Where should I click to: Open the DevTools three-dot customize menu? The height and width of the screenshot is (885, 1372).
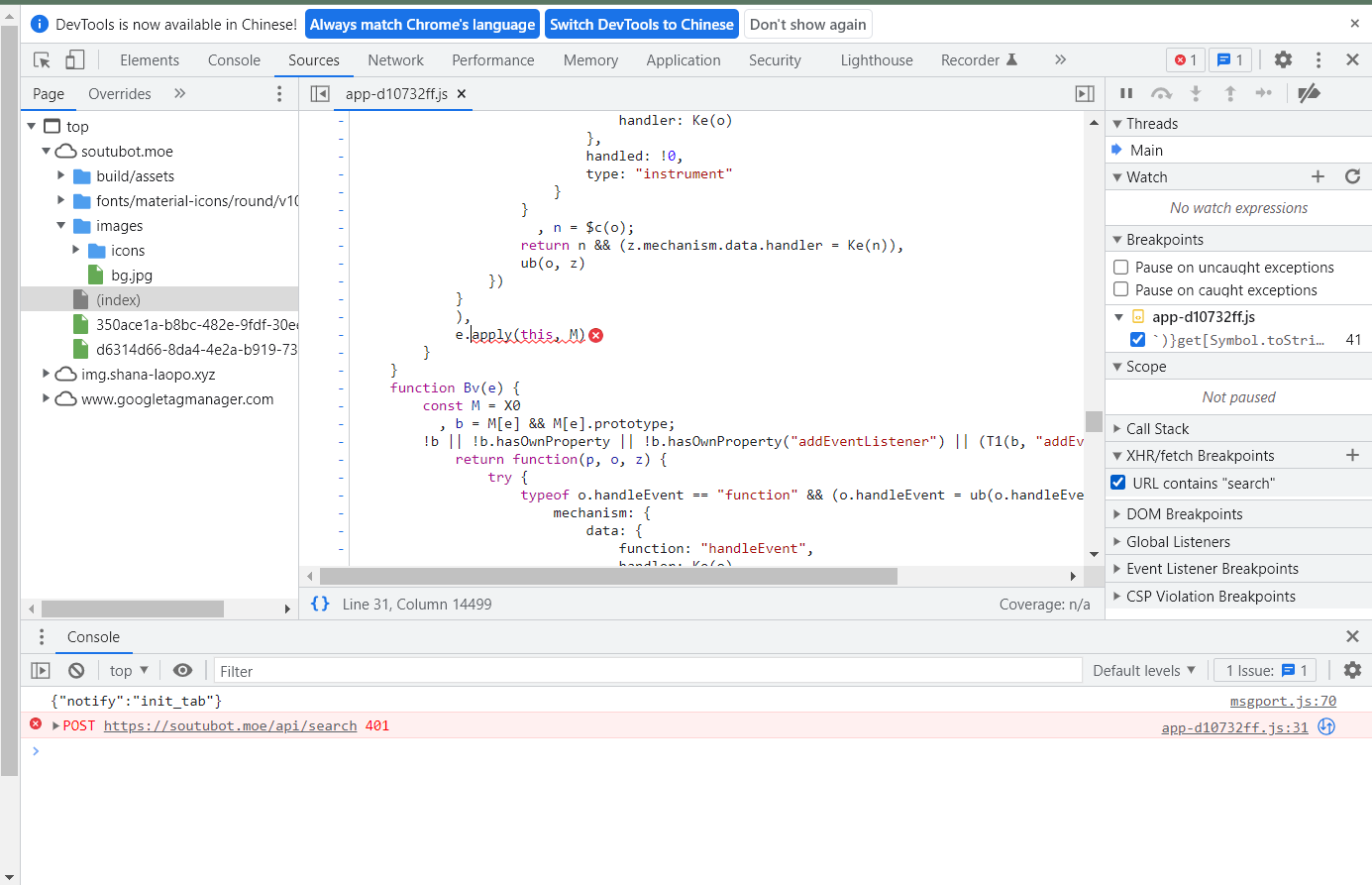[1318, 60]
